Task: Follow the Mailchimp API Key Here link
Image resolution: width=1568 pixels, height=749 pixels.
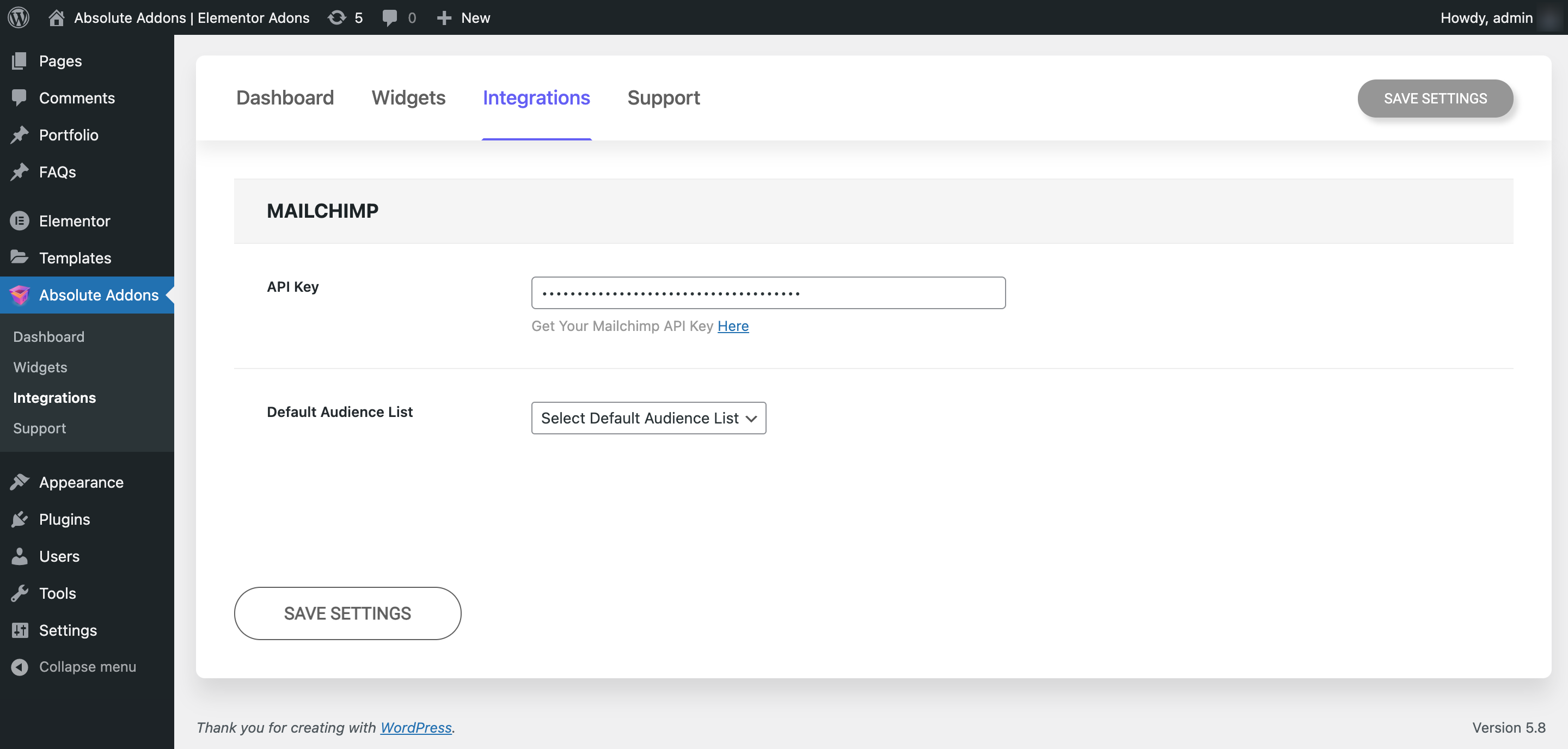Action: (x=733, y=326)
